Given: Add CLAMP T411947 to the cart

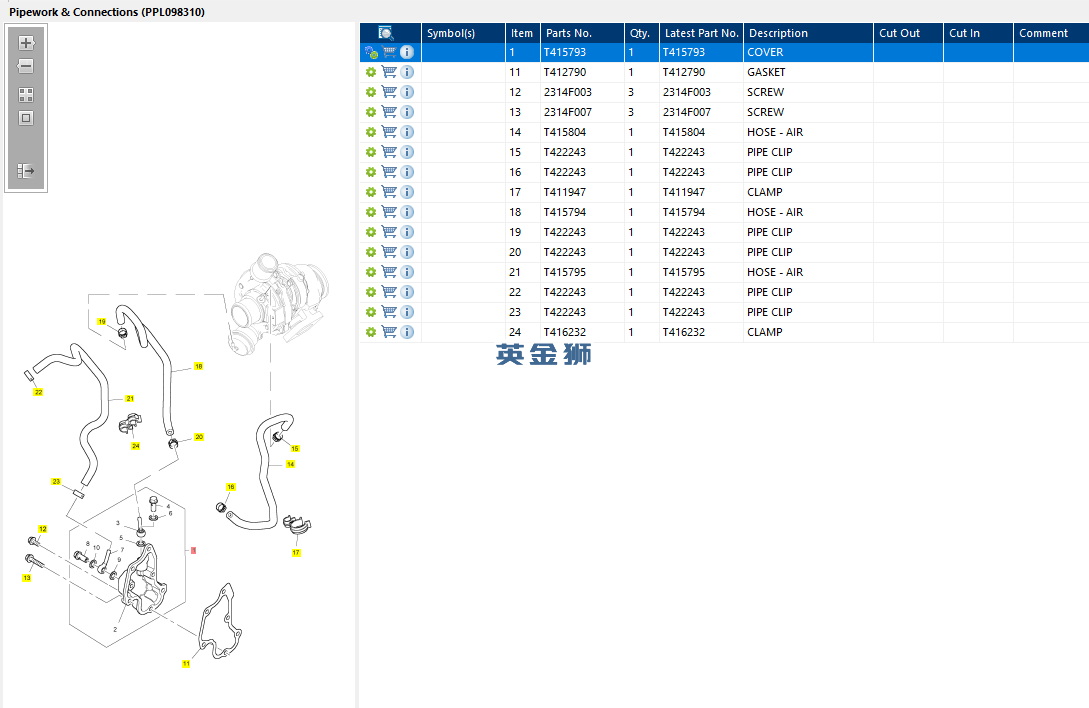Looking at the screenshot, I should (x=390, y=192).
